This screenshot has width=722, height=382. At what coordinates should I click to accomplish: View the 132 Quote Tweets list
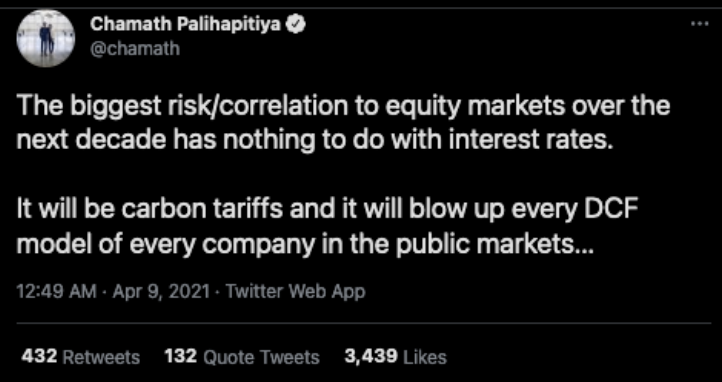242,357
